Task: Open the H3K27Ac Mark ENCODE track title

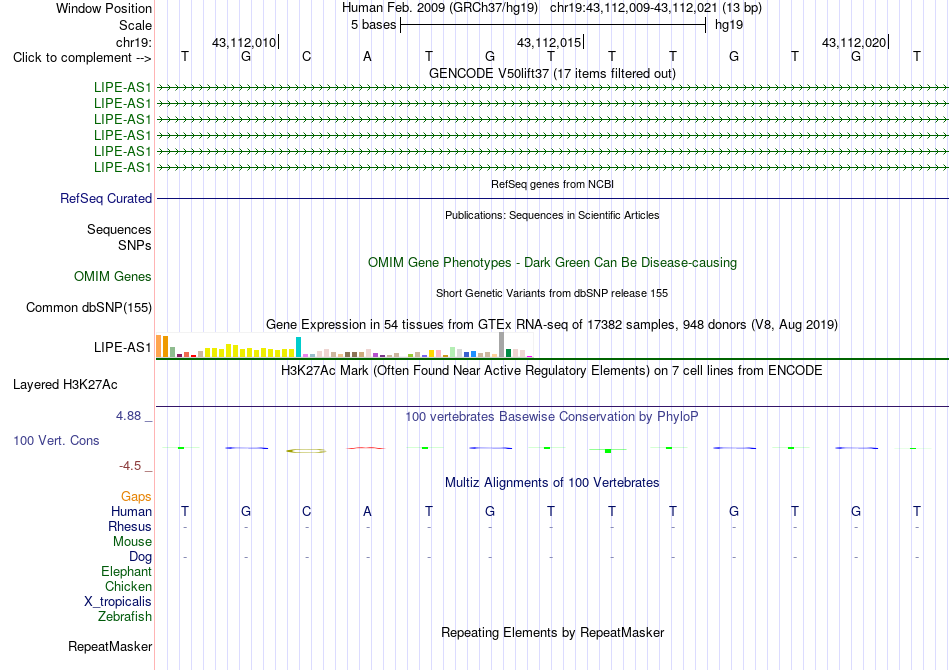Action: coord(552,371)
